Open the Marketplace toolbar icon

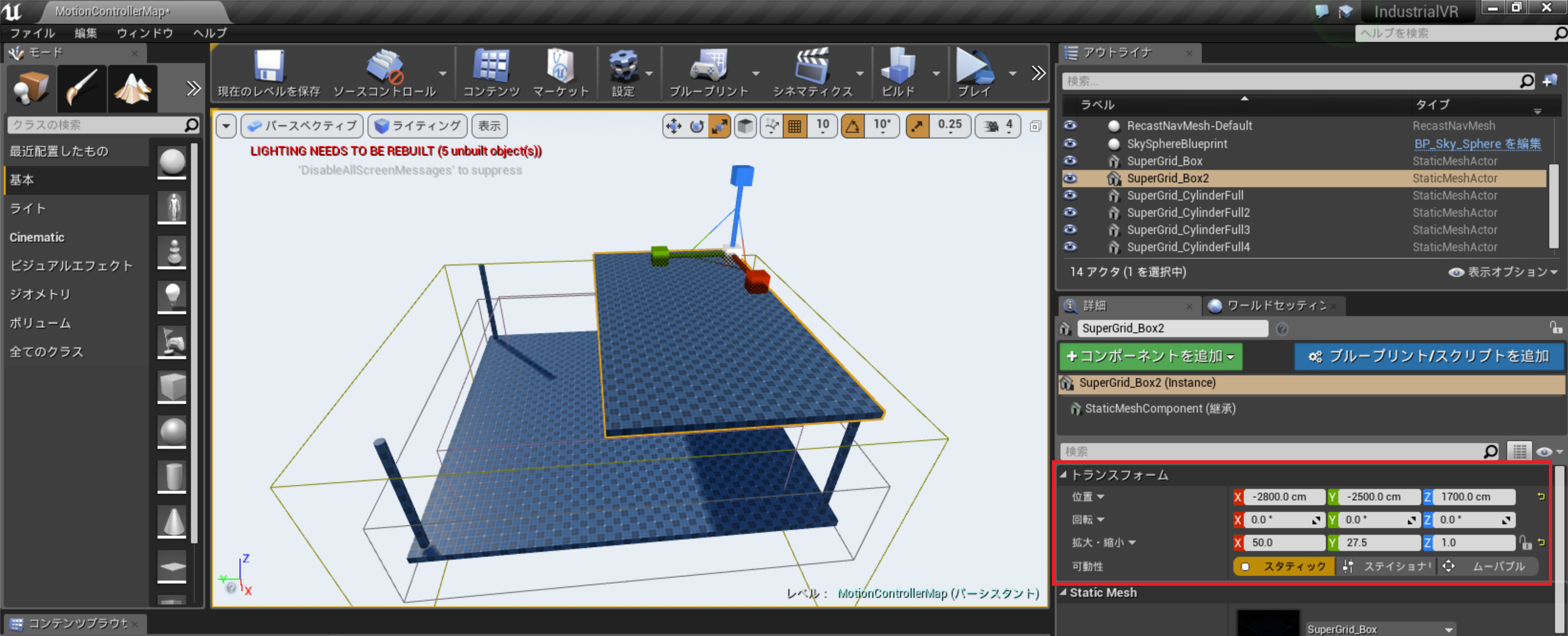[560, 73]
